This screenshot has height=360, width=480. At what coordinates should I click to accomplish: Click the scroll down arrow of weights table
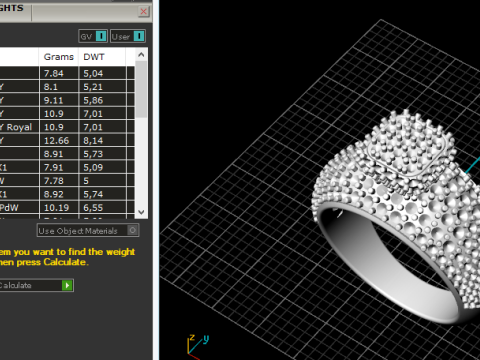(141, 212)
